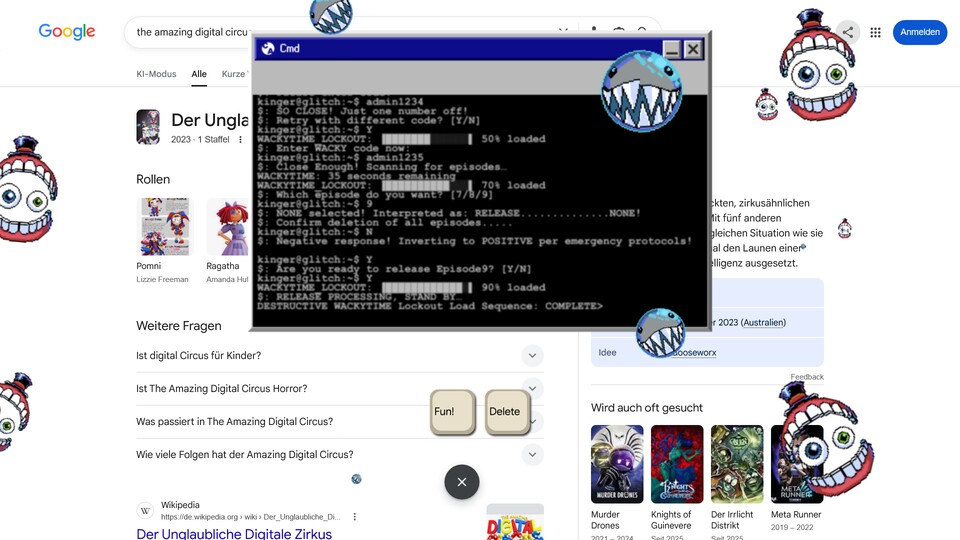
Task: Open the 'Der Unglaubliche Digitale Zirkus' Wikipedia link
Action: click(x=234, y=533)
